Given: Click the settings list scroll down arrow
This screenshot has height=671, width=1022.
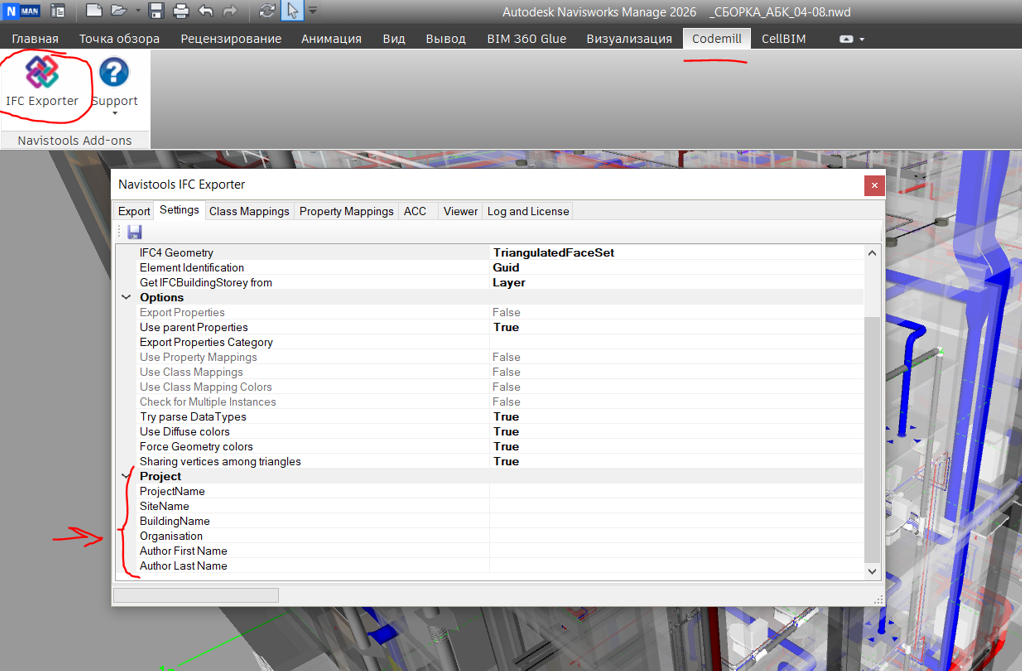Looking at the screenshot, I should click(872, 571).
